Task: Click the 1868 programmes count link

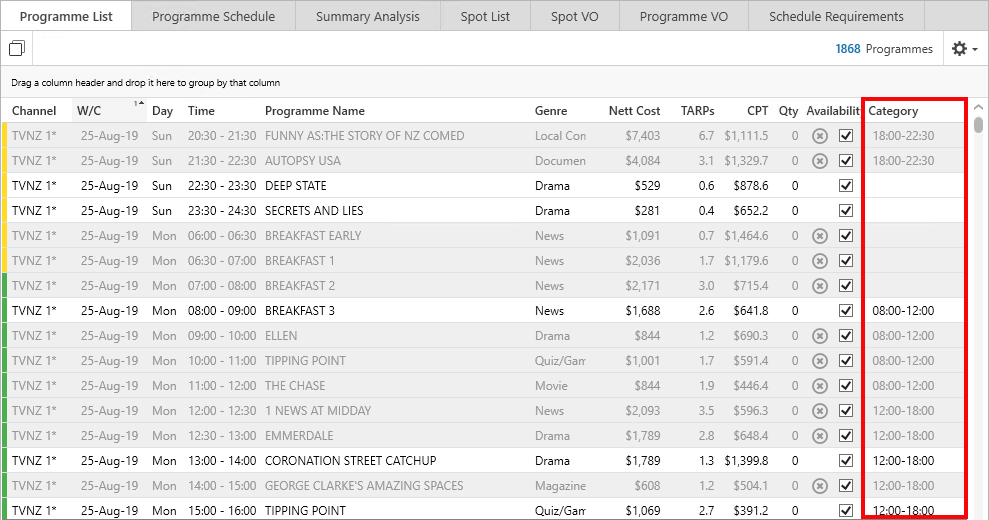Action: pos(848,49)
